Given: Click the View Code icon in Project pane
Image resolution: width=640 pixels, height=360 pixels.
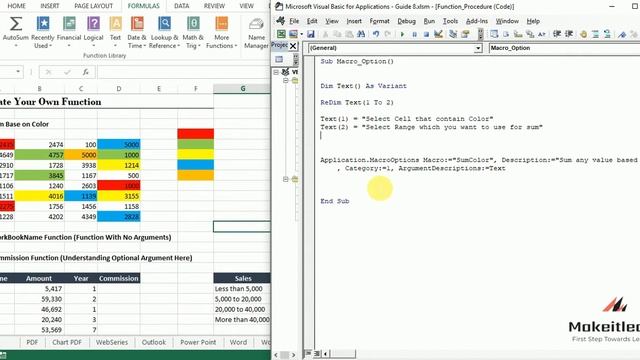Looking at the screenshot, I should [x=279, y=60].
